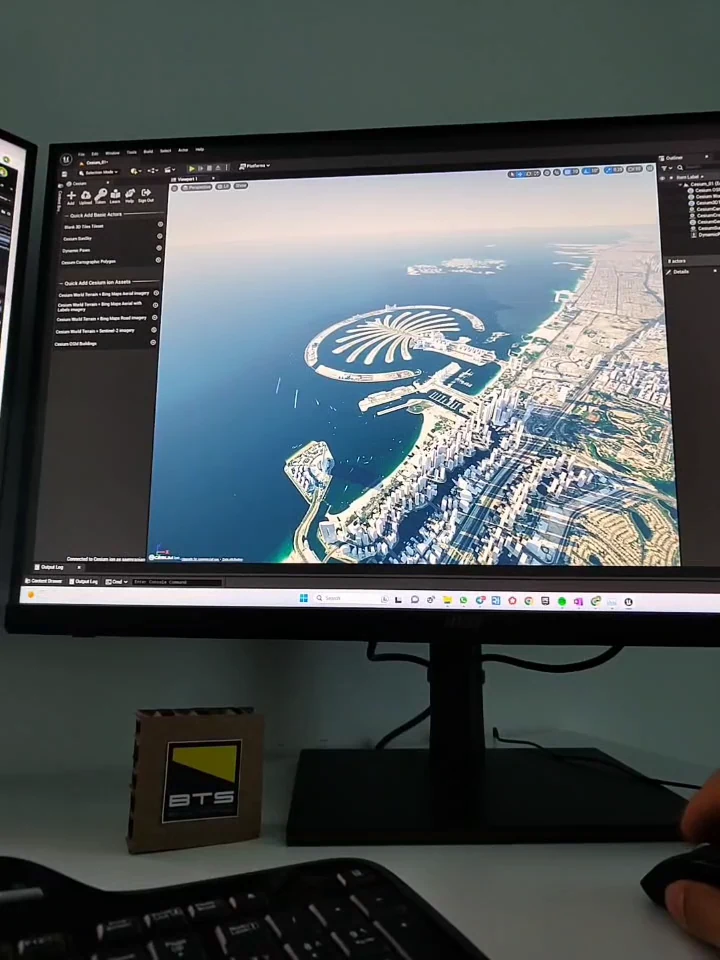Screen dimensions: 720x960
Task: Click the Stop button in toolbar
Action: 209,168
